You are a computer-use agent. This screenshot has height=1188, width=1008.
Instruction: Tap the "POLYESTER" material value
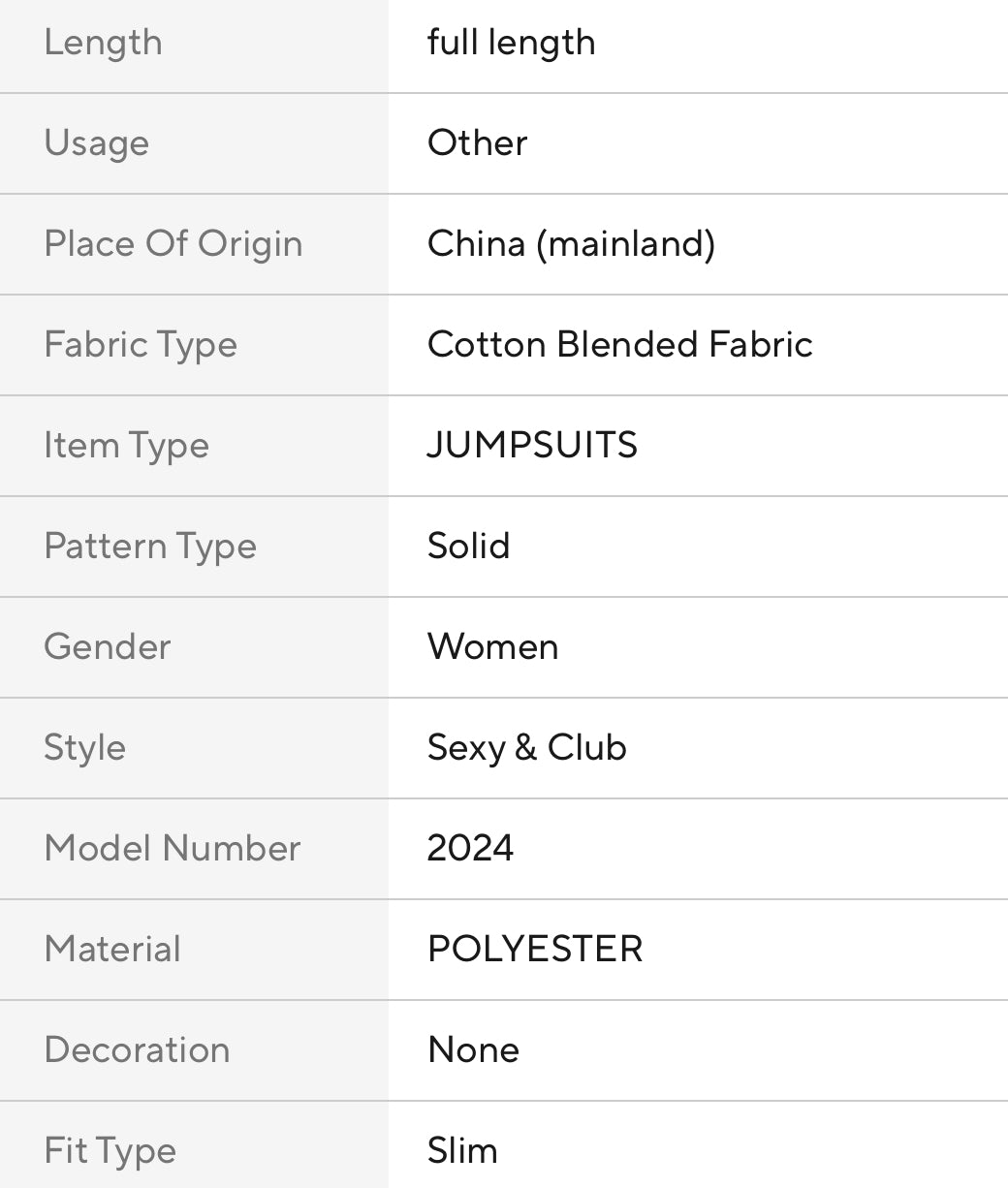[x=535, y=950]
